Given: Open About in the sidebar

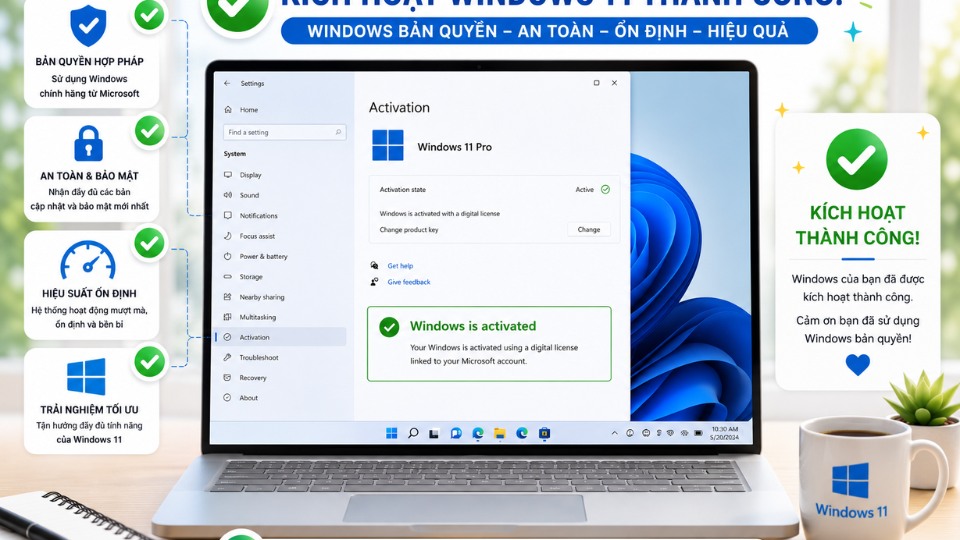Looking at the screenshot, I should click(249, 398).
